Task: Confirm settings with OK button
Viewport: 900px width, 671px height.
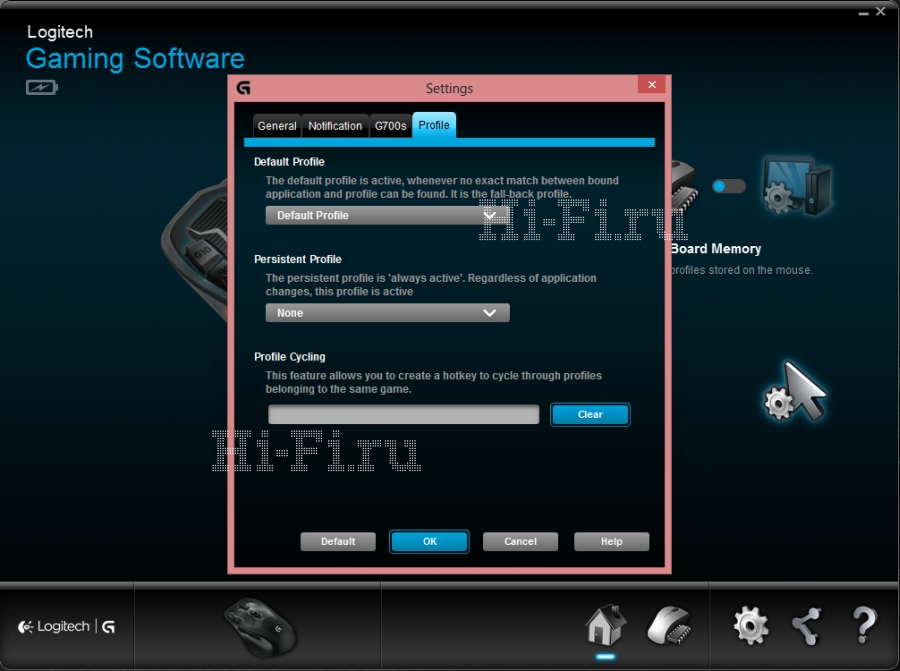Action: point(429,541)
